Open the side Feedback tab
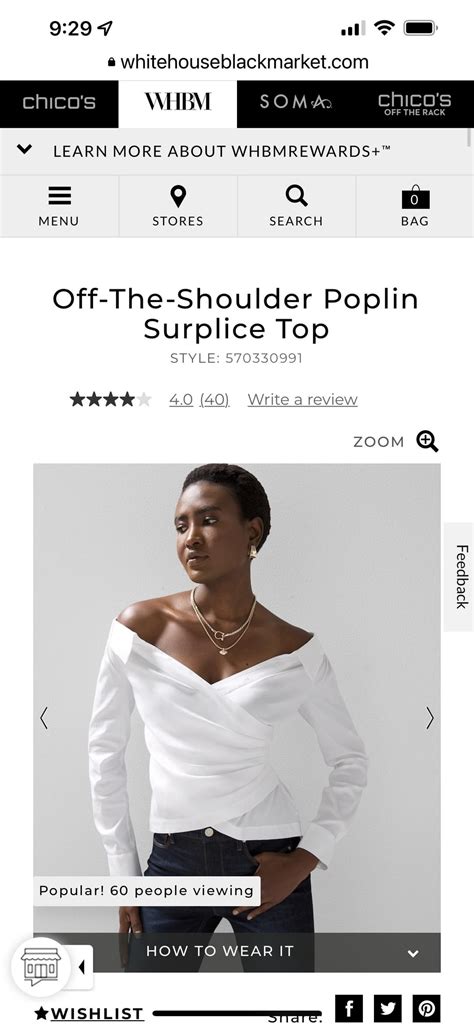 [x=460, y=577]
